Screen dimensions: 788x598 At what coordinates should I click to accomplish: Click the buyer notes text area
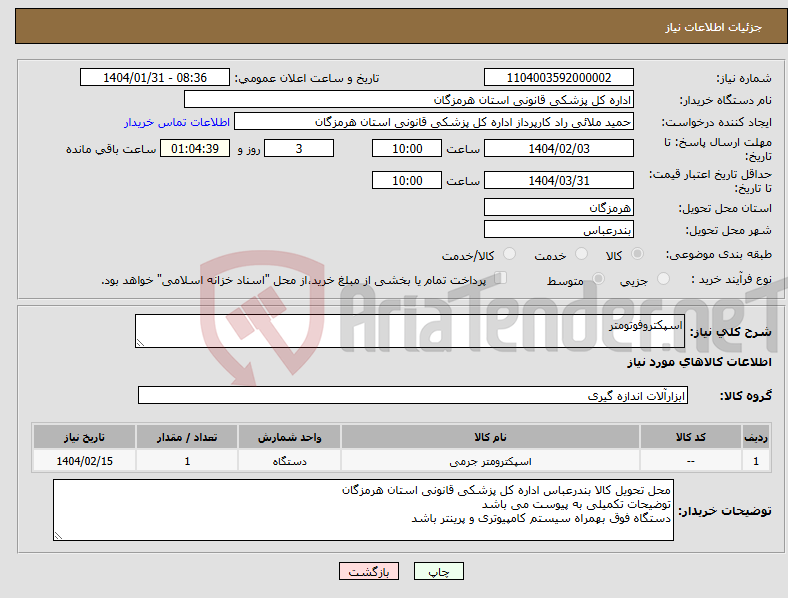(x=363, y=510)
